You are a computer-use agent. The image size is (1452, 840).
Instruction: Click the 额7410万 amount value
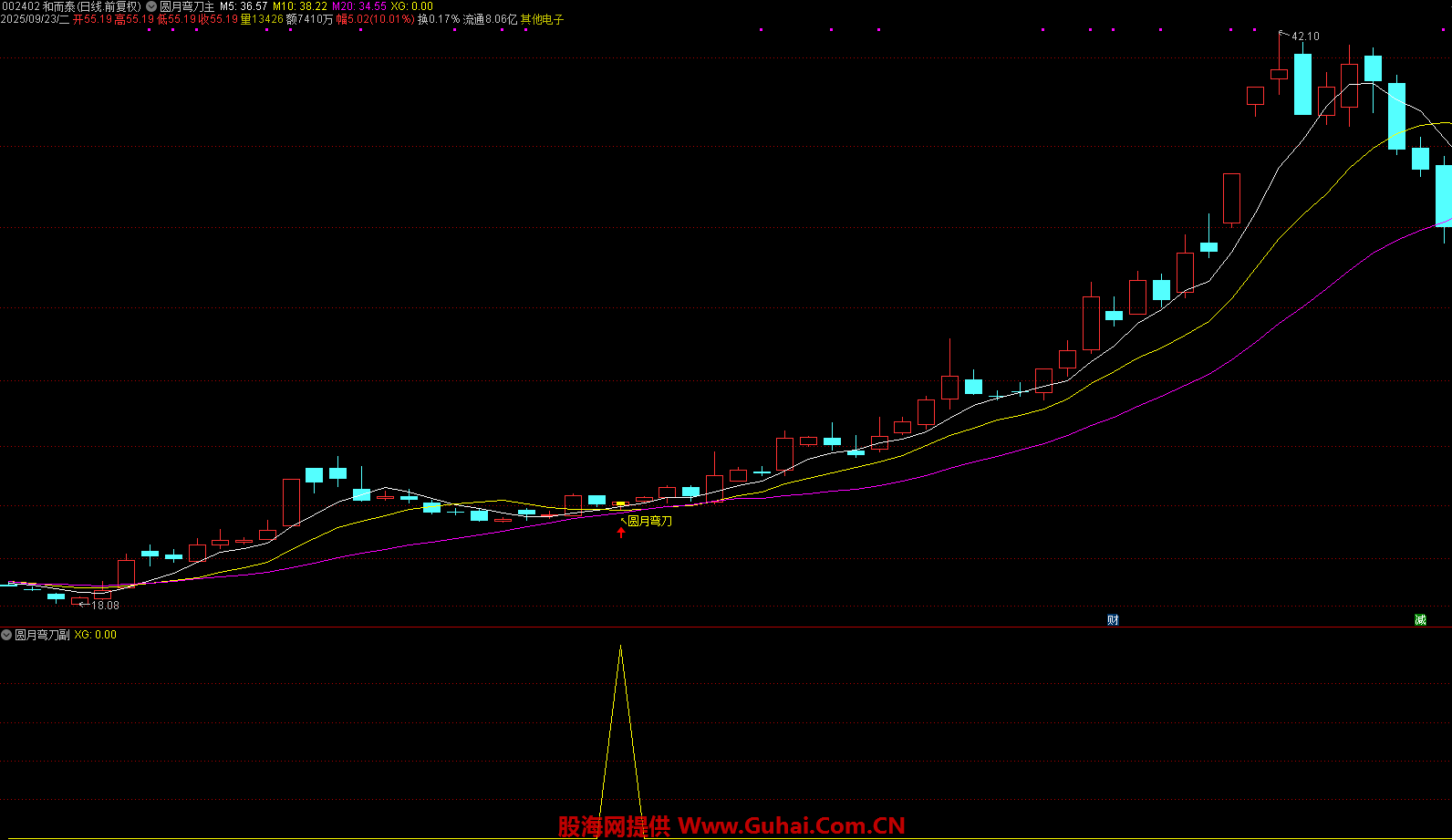tap(309, 19)
